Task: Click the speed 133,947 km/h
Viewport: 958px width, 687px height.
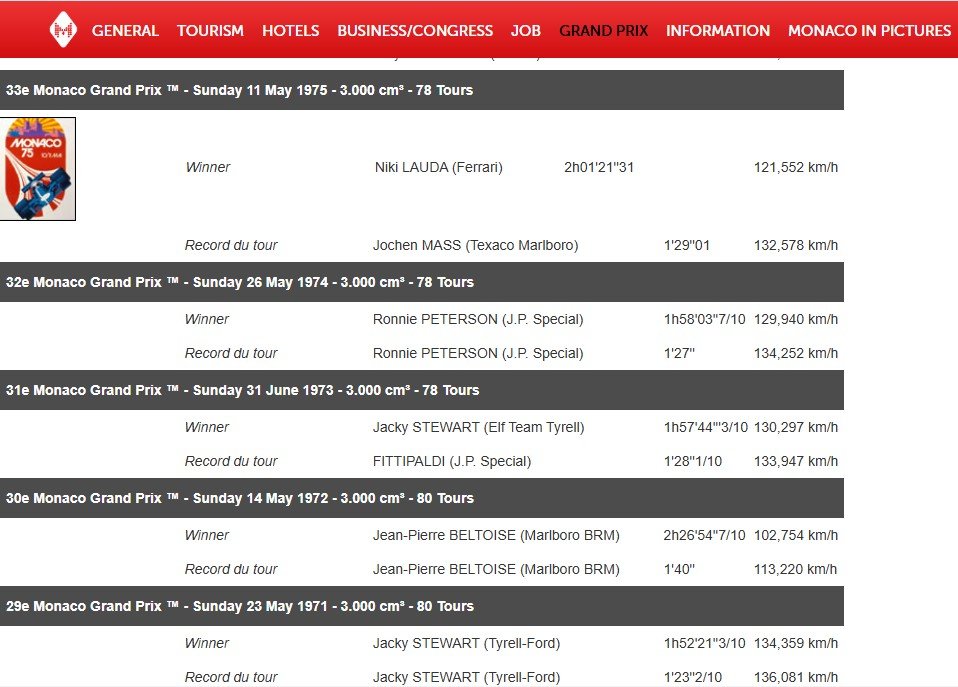Action: pos(795,461)
